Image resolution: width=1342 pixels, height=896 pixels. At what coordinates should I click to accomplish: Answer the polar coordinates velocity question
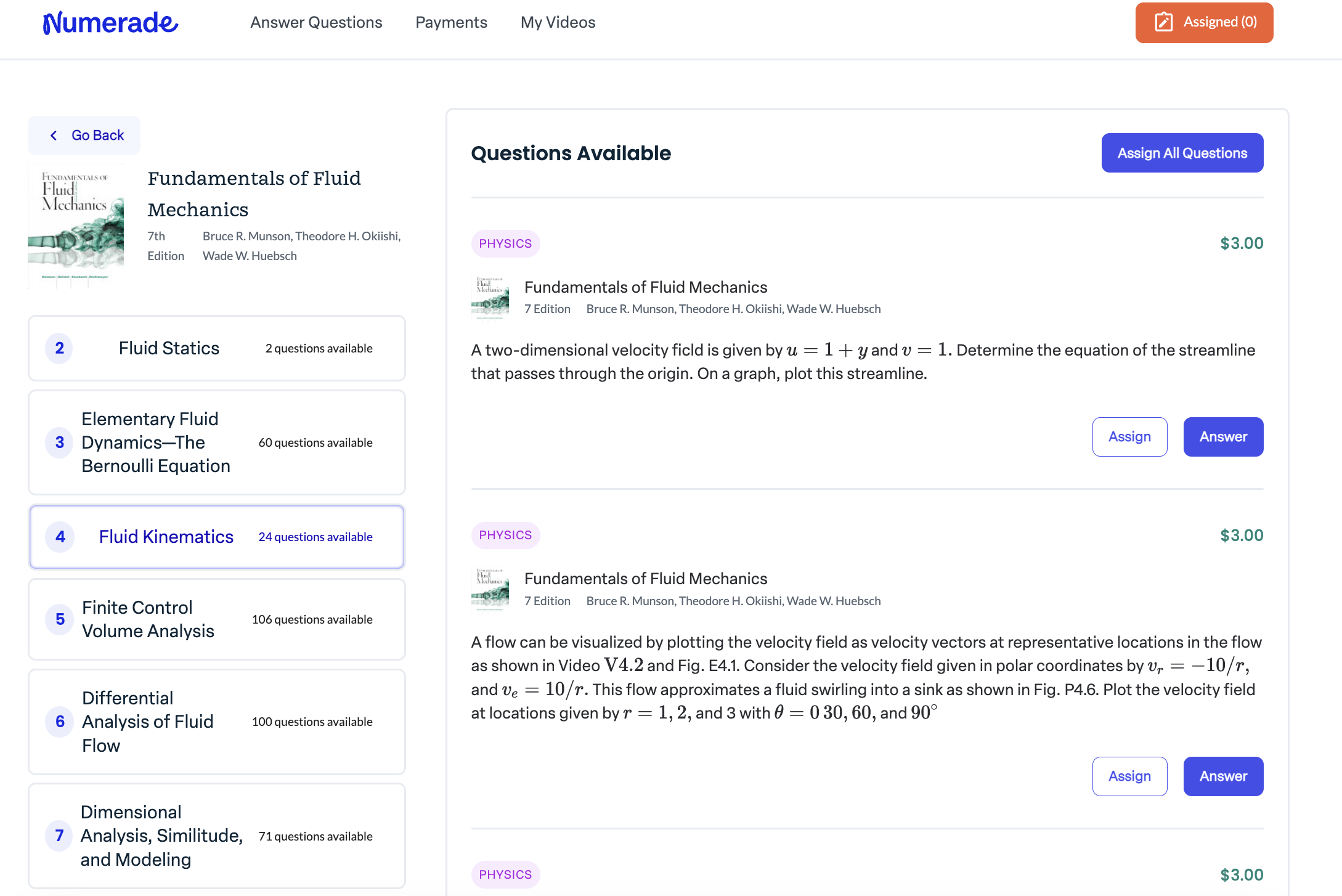point(1223,776)
